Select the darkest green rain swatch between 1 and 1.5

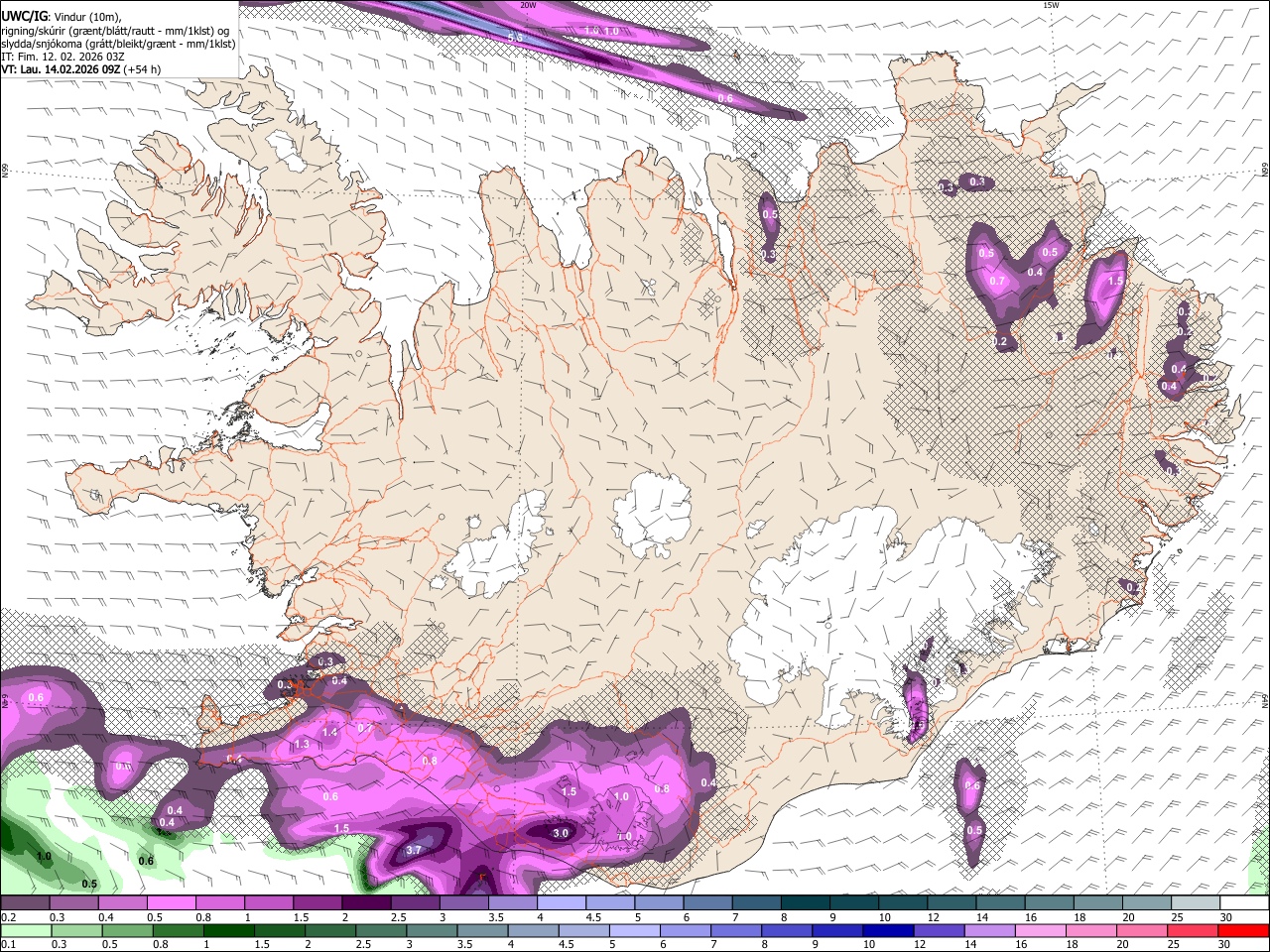click(229, 930)
